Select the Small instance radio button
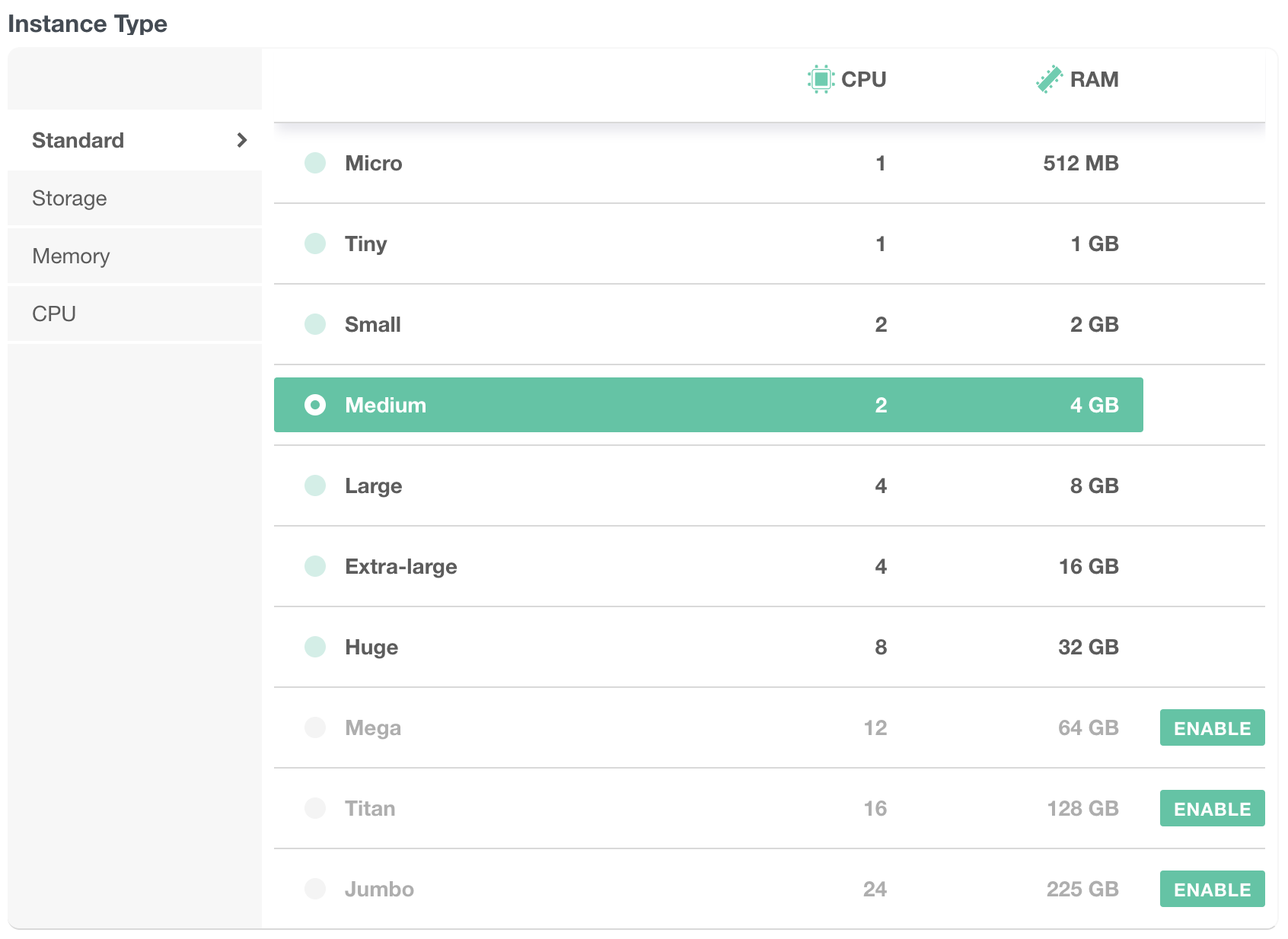Image resolution: width=1288 pixels, height=939 pixels. pyautogui.click(x=314, y=324)
